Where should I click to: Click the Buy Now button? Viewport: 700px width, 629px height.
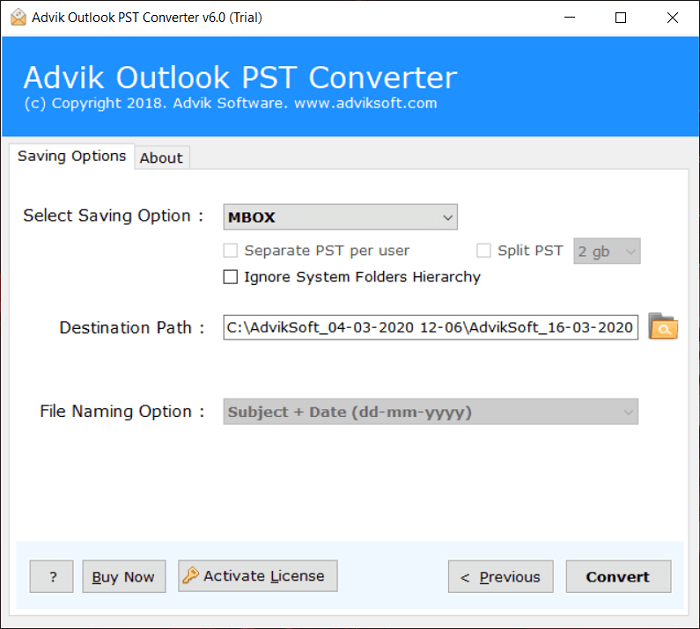[124, 577]
